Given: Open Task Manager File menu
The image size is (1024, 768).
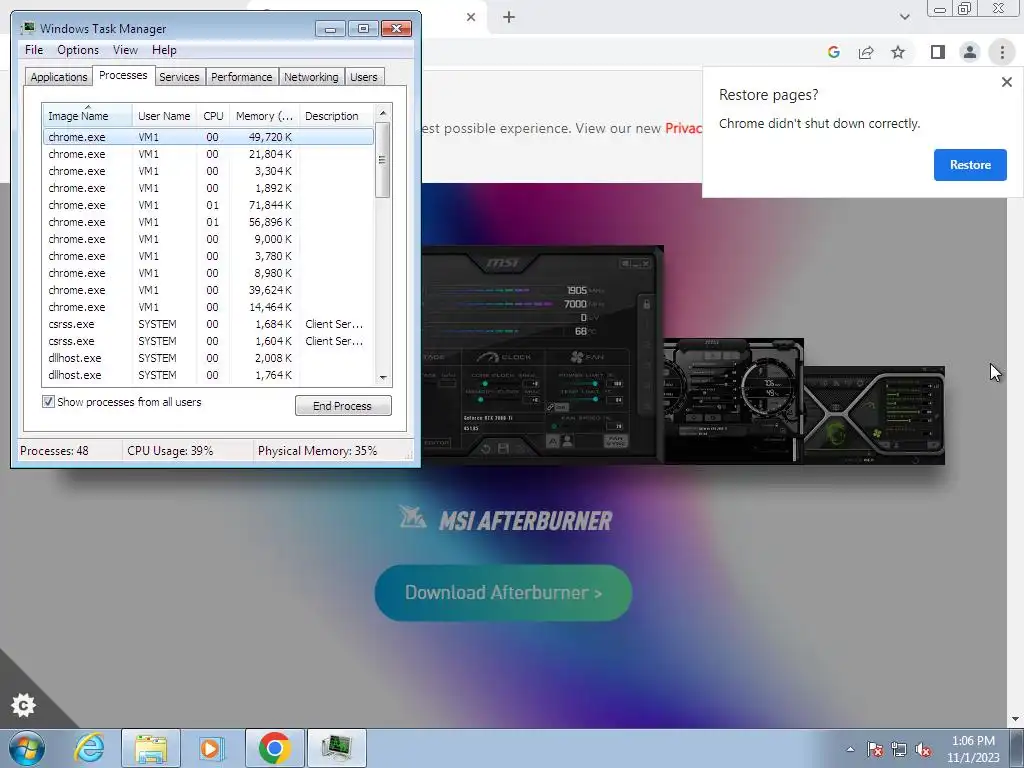Looking at the screenshot, I should [x=34, y=50].
